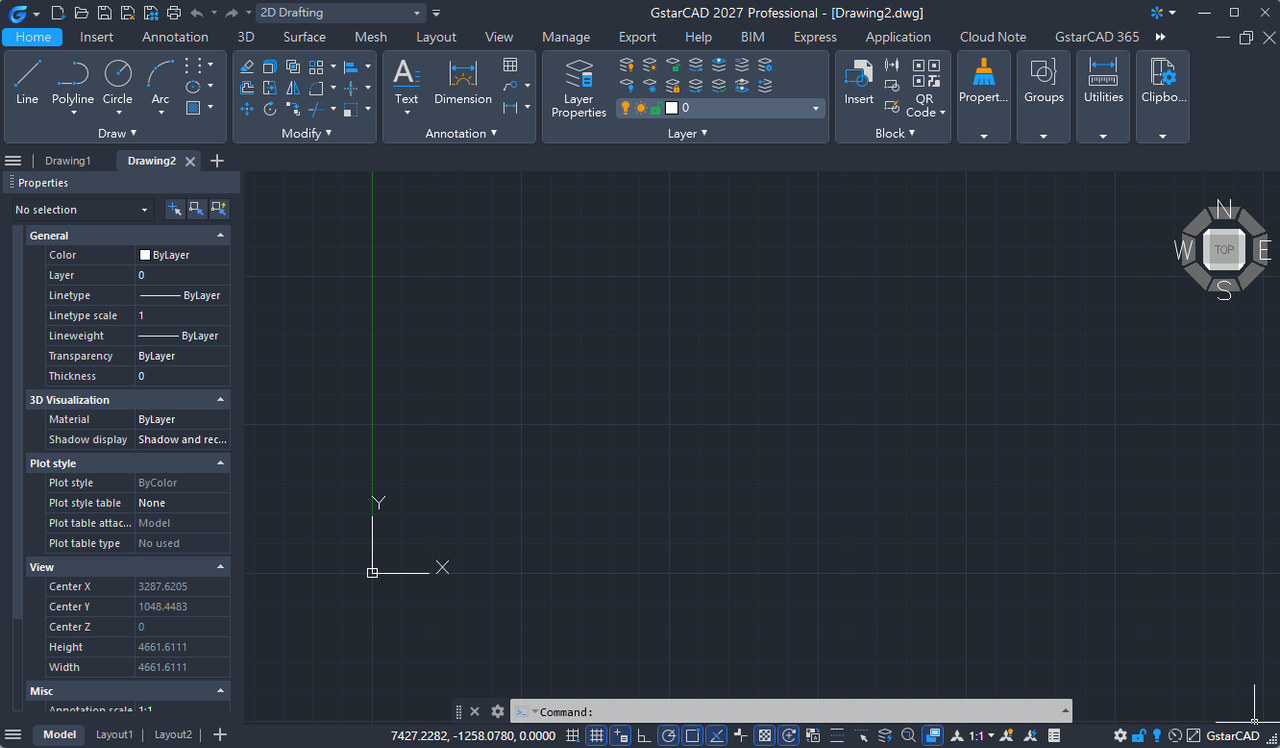Switch to the Layout1 tab
Screen dimensions: 1280x748
(x=114, y=735)
